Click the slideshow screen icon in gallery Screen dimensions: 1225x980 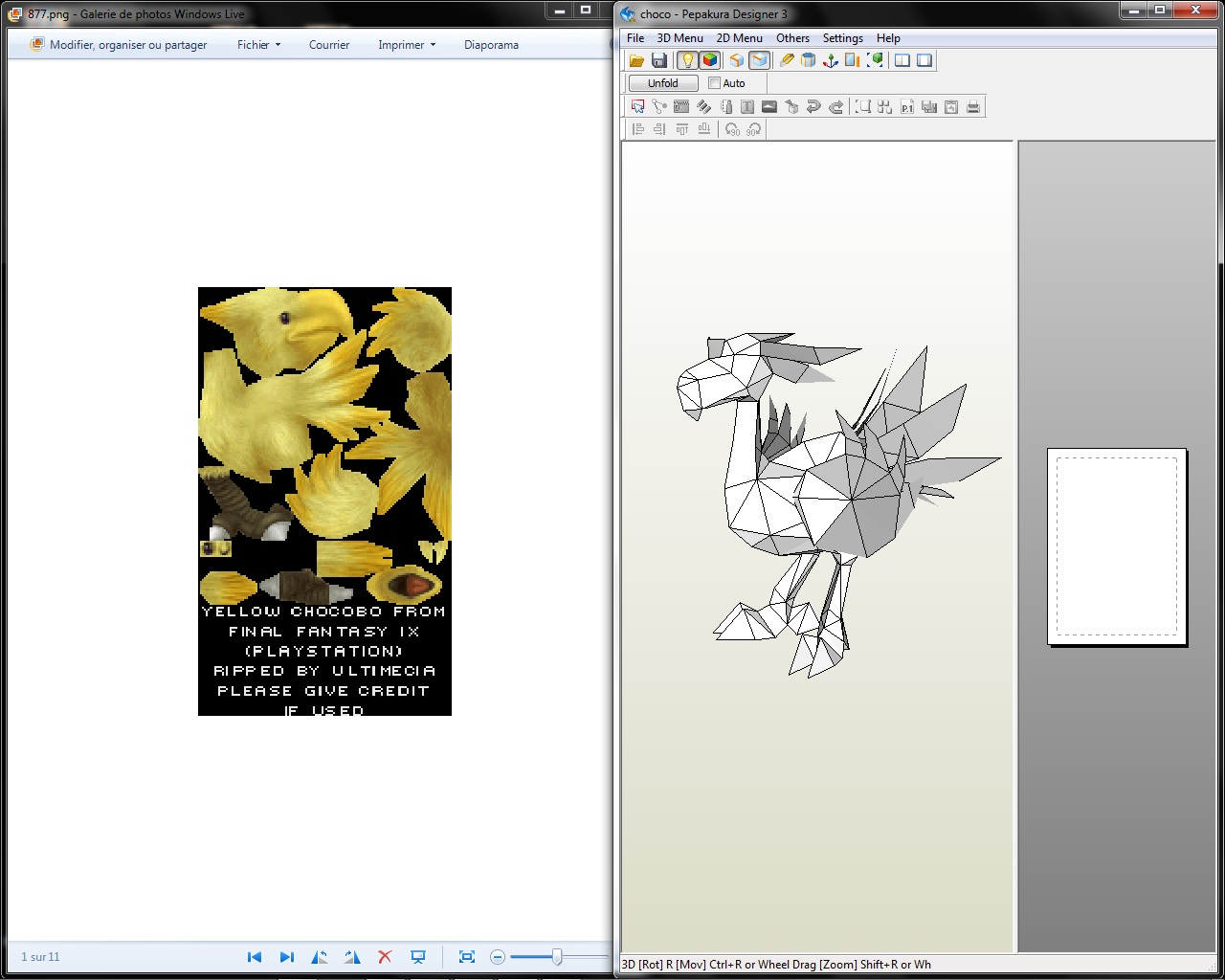tap(418, 957)
